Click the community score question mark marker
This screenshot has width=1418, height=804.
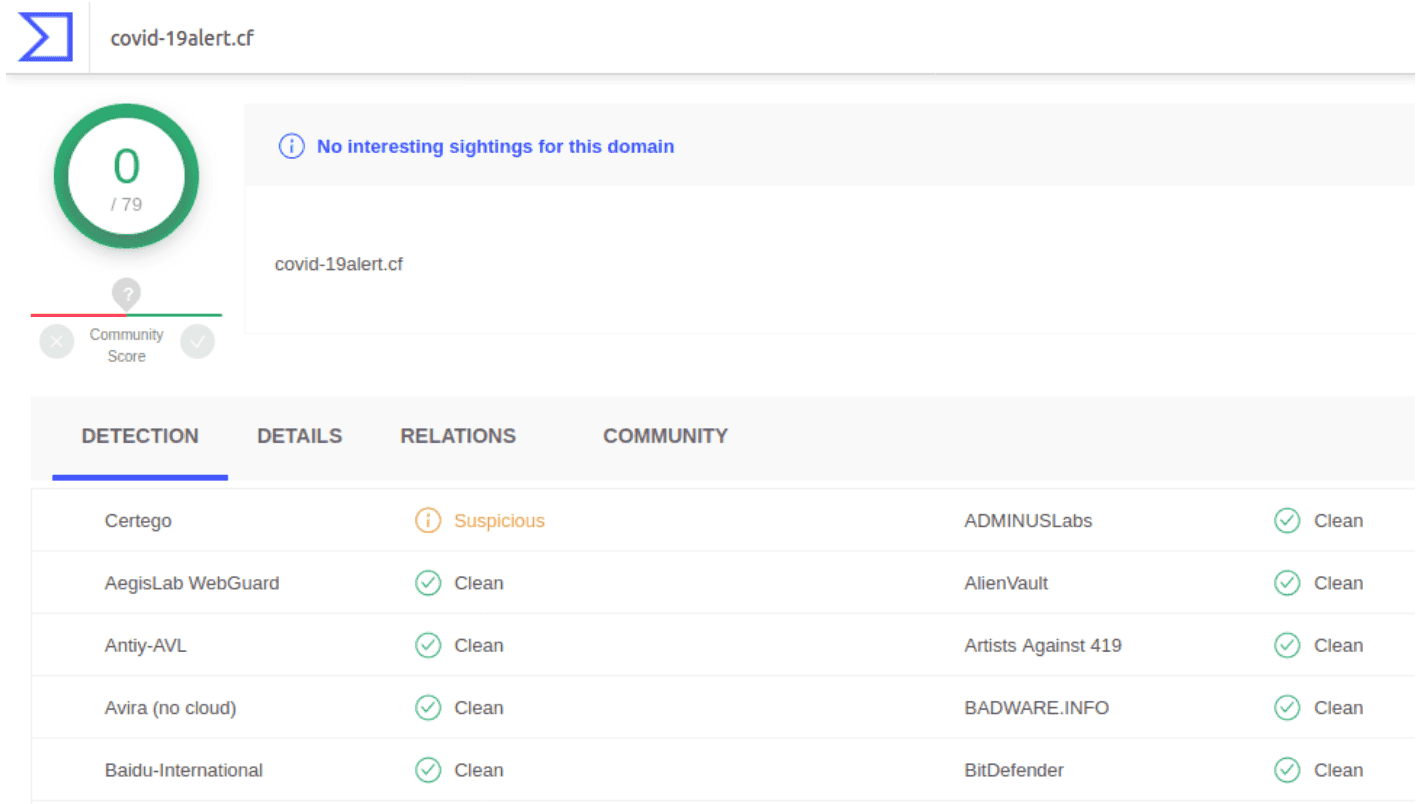pyautogui.click(x=126, y=294)
